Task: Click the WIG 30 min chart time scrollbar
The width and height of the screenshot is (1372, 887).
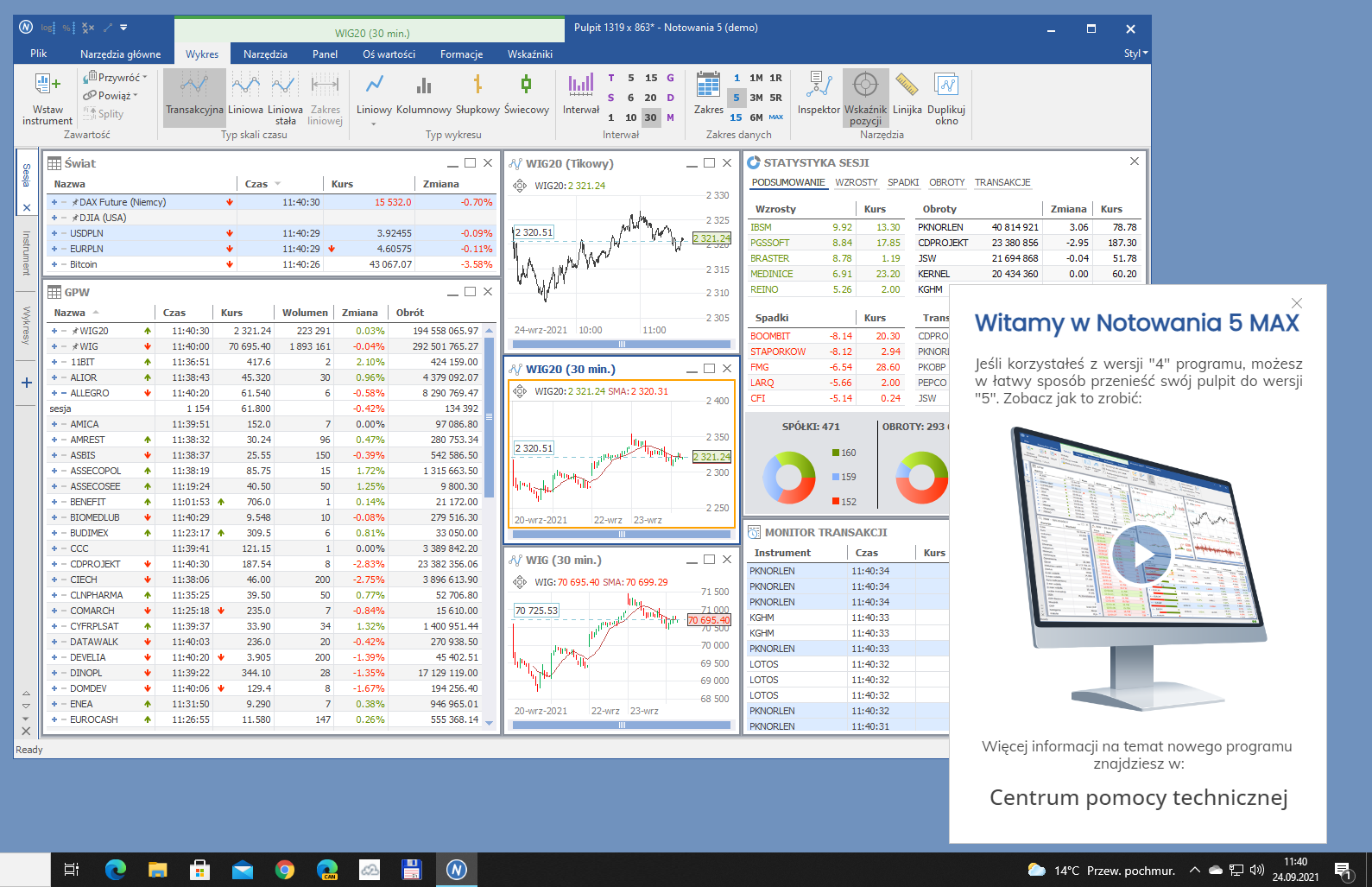Action: coord(622,725)
